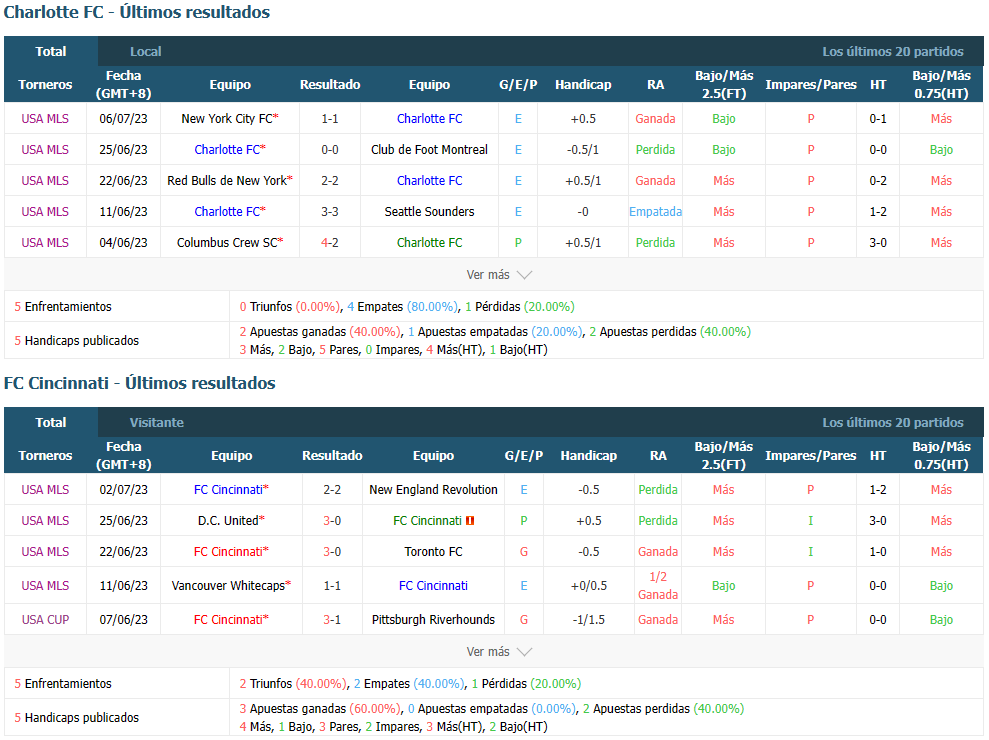Click the 3-1 result against Pittsburgh Riverhounds
This screenshot has height=740, width=989.
[x=332, y=620]
